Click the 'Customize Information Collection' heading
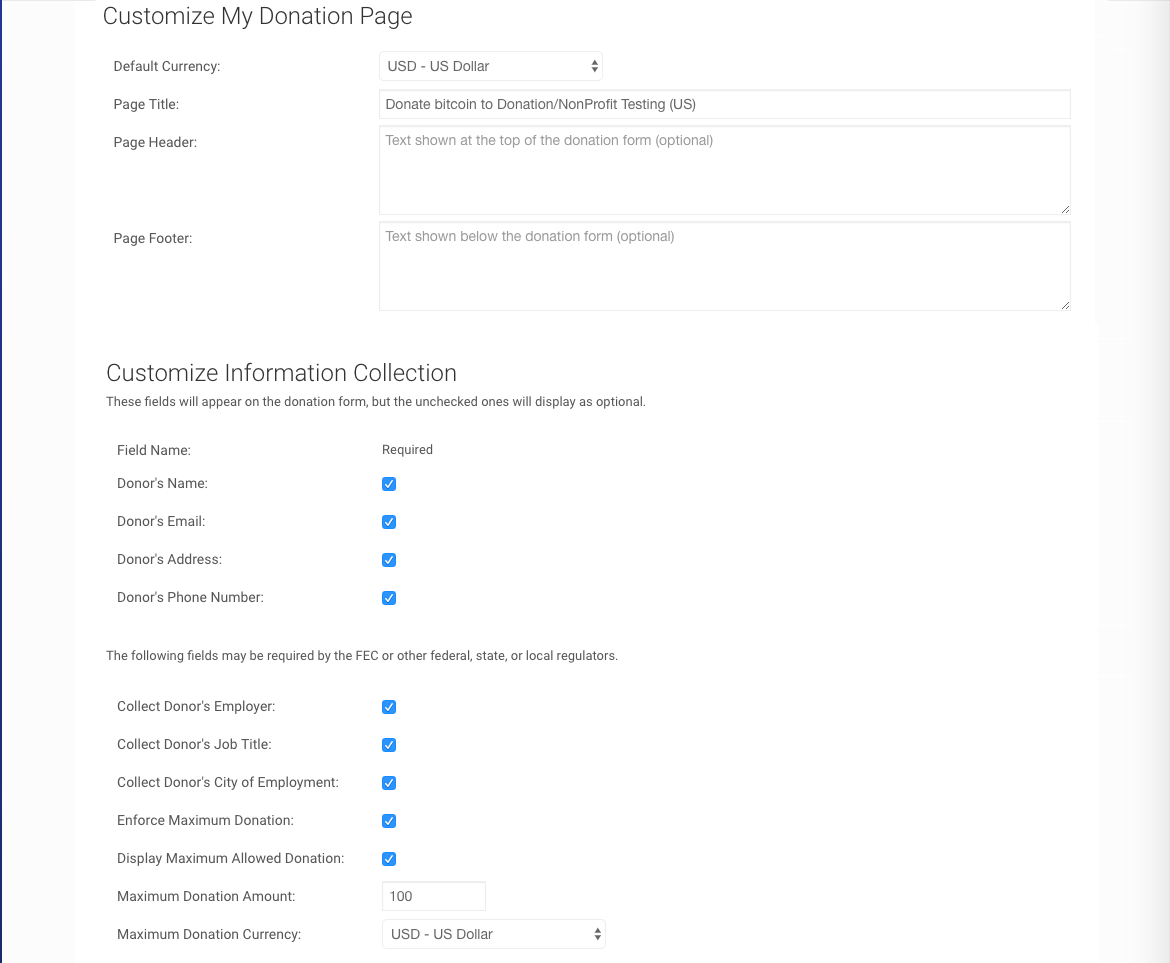The width and height of the screenshot is (1170, 963). [x=281, y=373]
